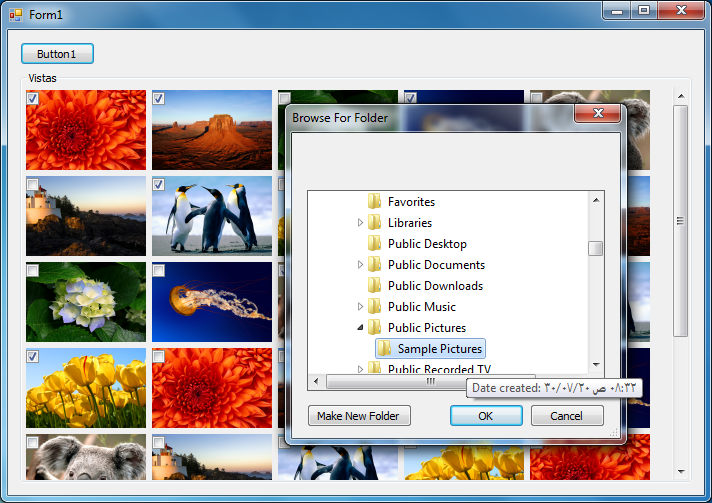Check the hydrangea flower image checkbox
The image size is (712, 503).
point(33,271)
